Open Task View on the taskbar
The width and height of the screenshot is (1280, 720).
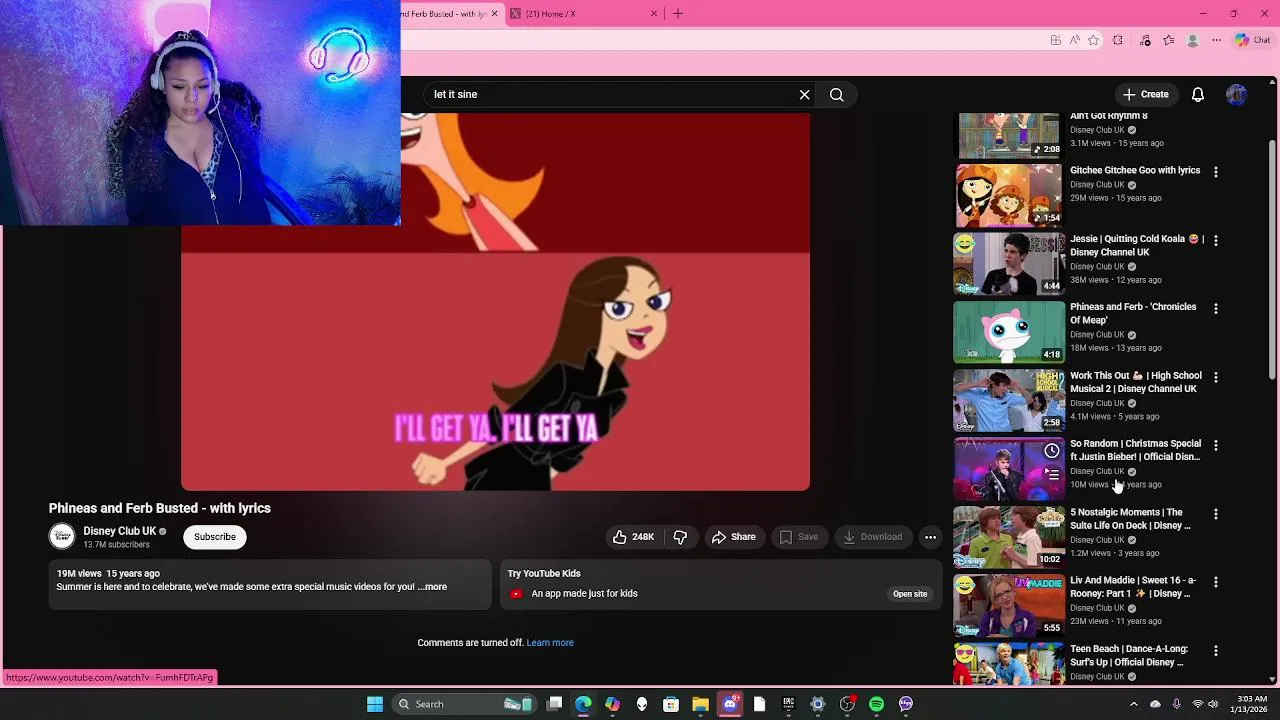(555, 704)
